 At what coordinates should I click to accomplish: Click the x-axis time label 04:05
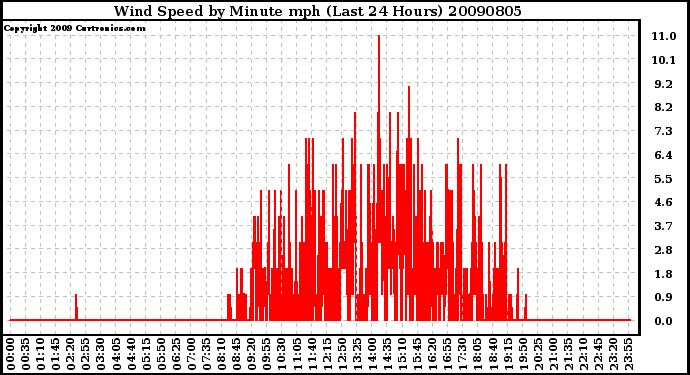coord(116,354)
